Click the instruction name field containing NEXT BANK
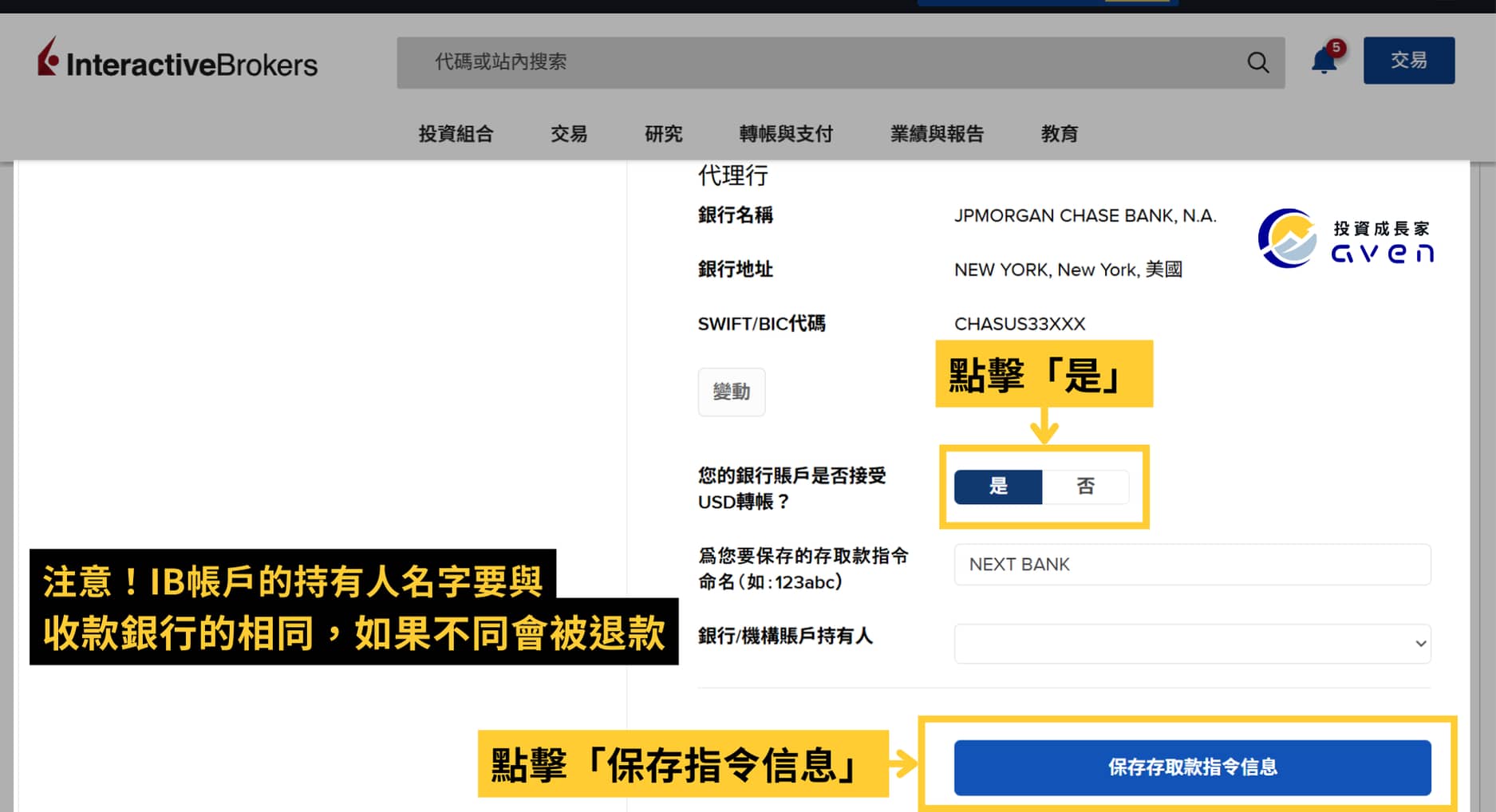The width and height of the screenshot is (1496, 812). tap(1192, 565)
